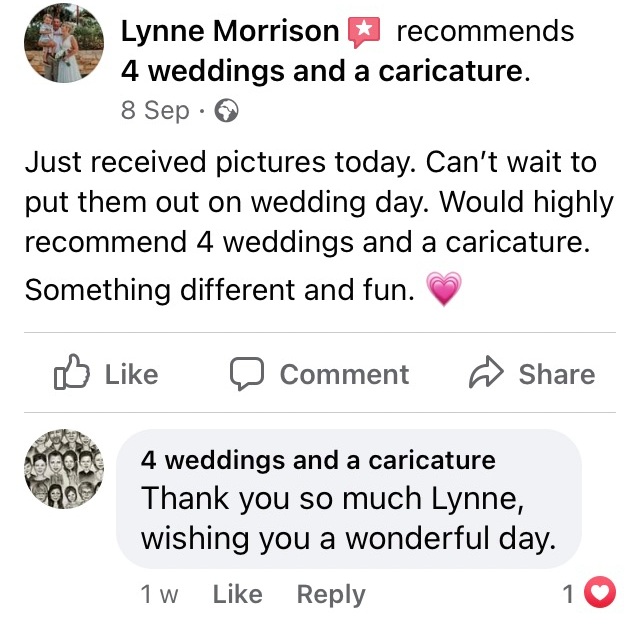Screen dimensions: 640x636
Task: Open Lynne Morrison's profile picture
Action: click(63, 43)
